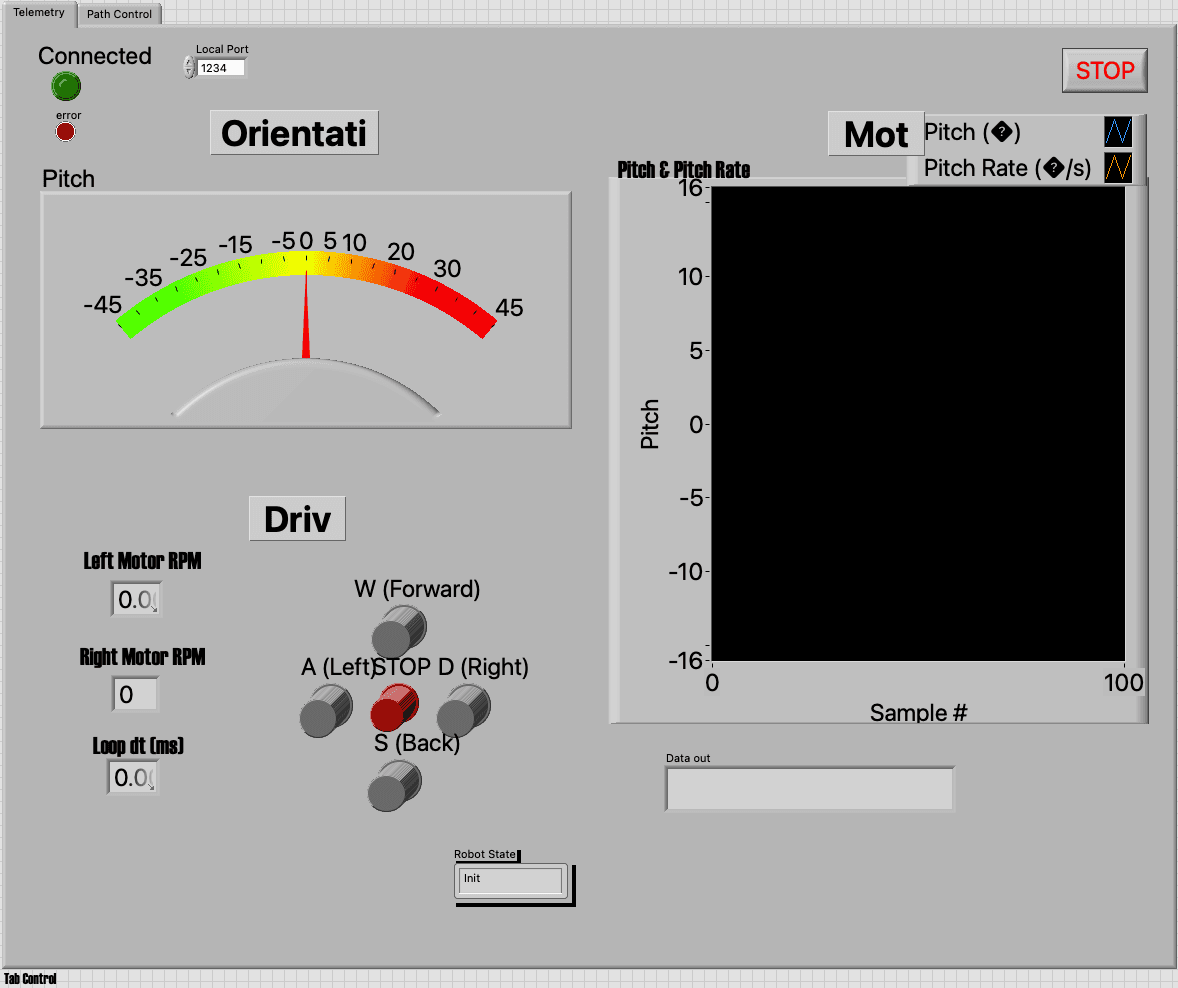The height and width of the screenshot is (988, 1178).
Task: Click the Data out text box
Action: pyautogui.click(x=810, y=789)
